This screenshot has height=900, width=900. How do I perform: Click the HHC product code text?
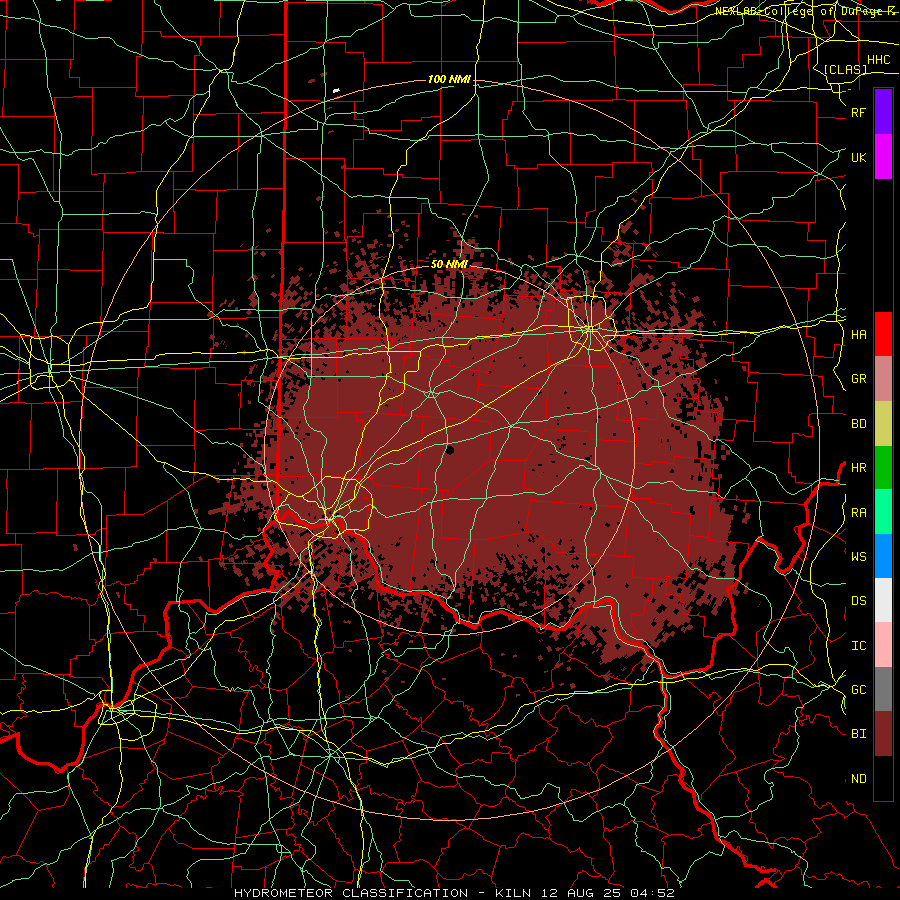coord(878,60)
